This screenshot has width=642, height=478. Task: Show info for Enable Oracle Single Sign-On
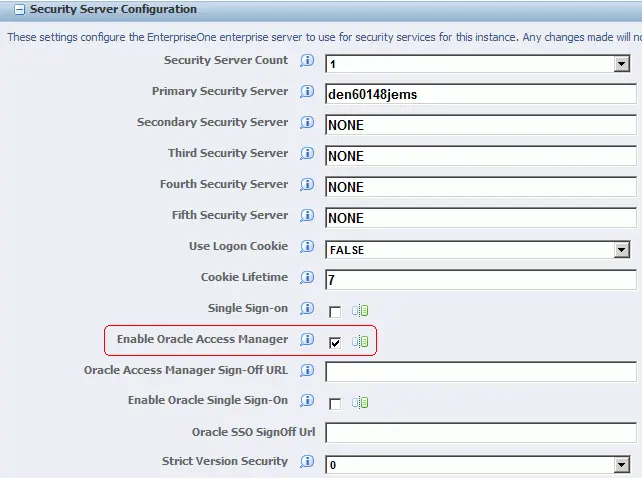pyautogui.click(x=307, y=400)
